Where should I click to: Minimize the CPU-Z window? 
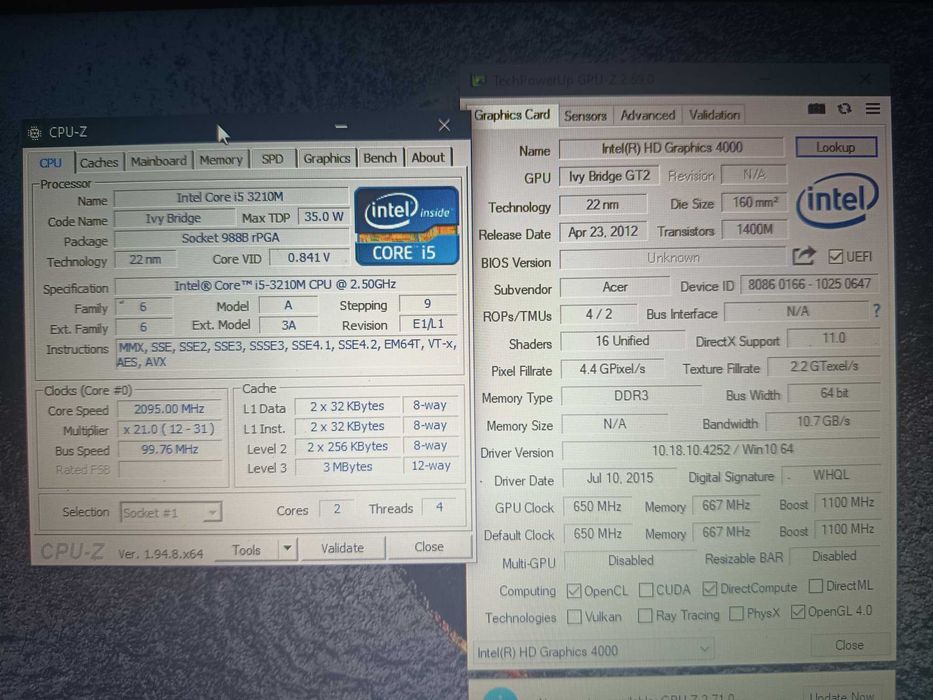(x=341, y=126)
